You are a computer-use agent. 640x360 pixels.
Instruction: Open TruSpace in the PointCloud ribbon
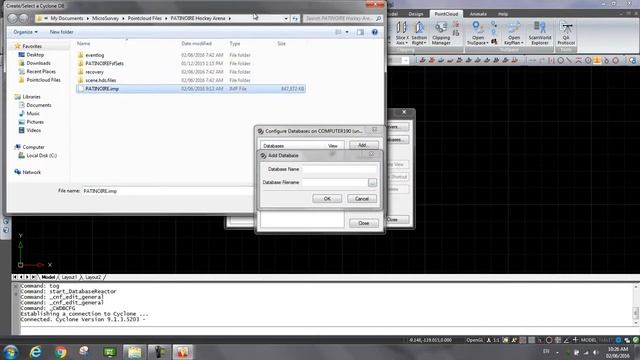[x=478, y=33]
